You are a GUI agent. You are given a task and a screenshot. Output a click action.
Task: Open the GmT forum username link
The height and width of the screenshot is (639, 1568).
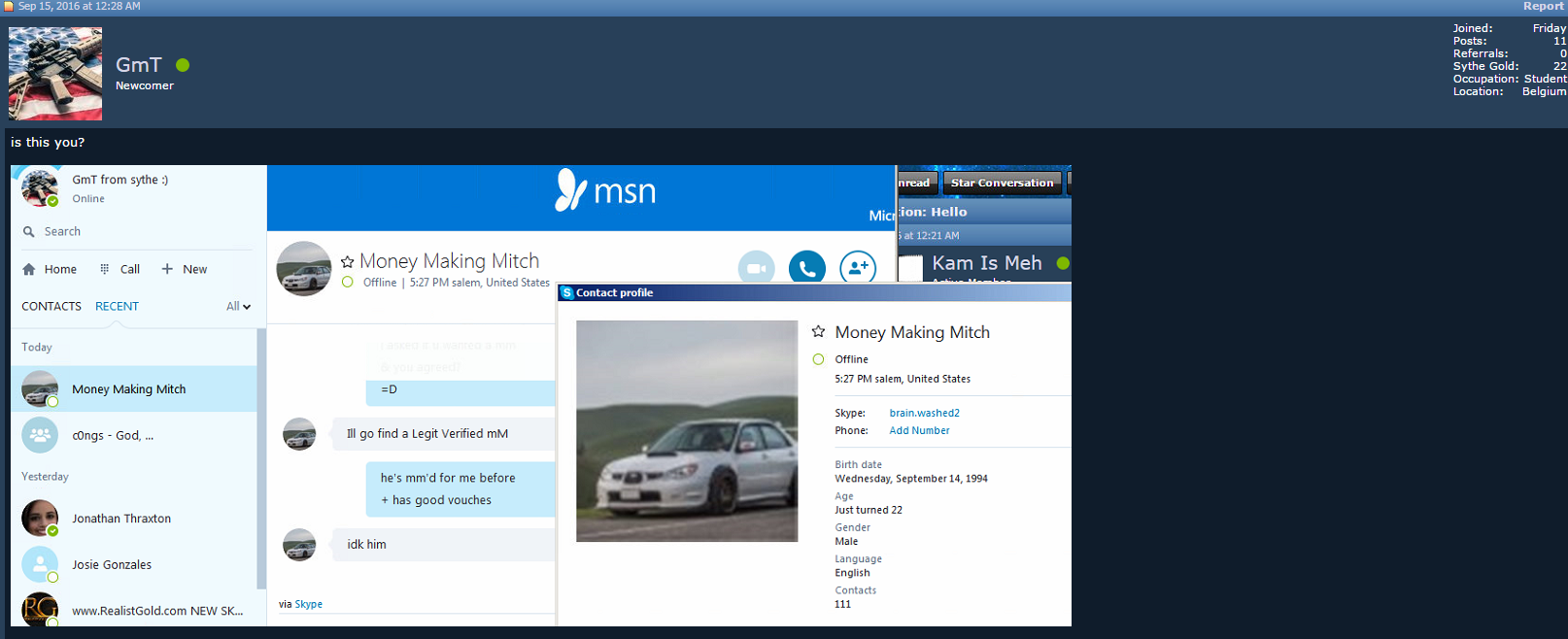pyautogui.click(x=139, y=65)
